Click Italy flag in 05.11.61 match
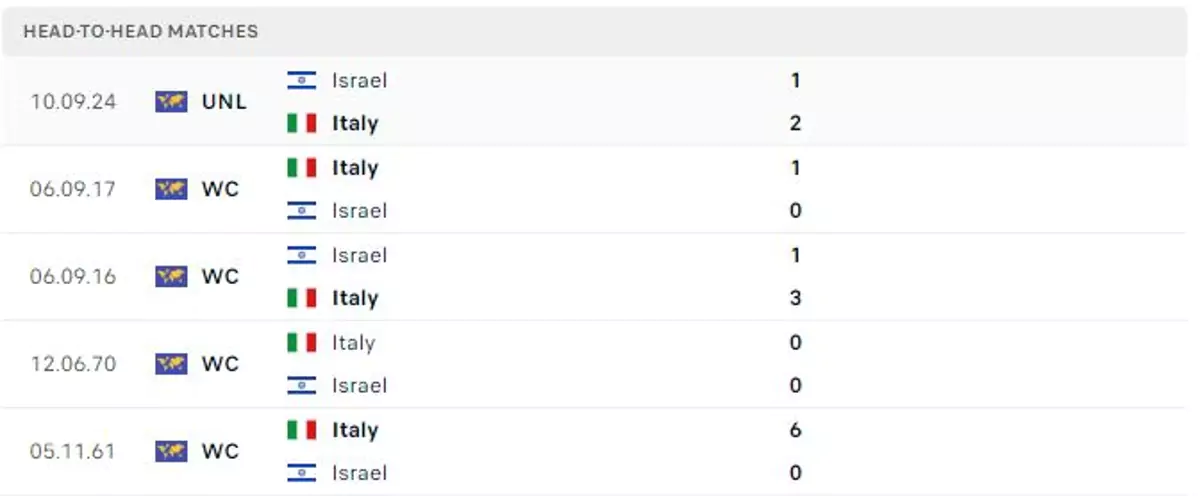Viewport: 1200px width, 496px height. pos(301,430)
